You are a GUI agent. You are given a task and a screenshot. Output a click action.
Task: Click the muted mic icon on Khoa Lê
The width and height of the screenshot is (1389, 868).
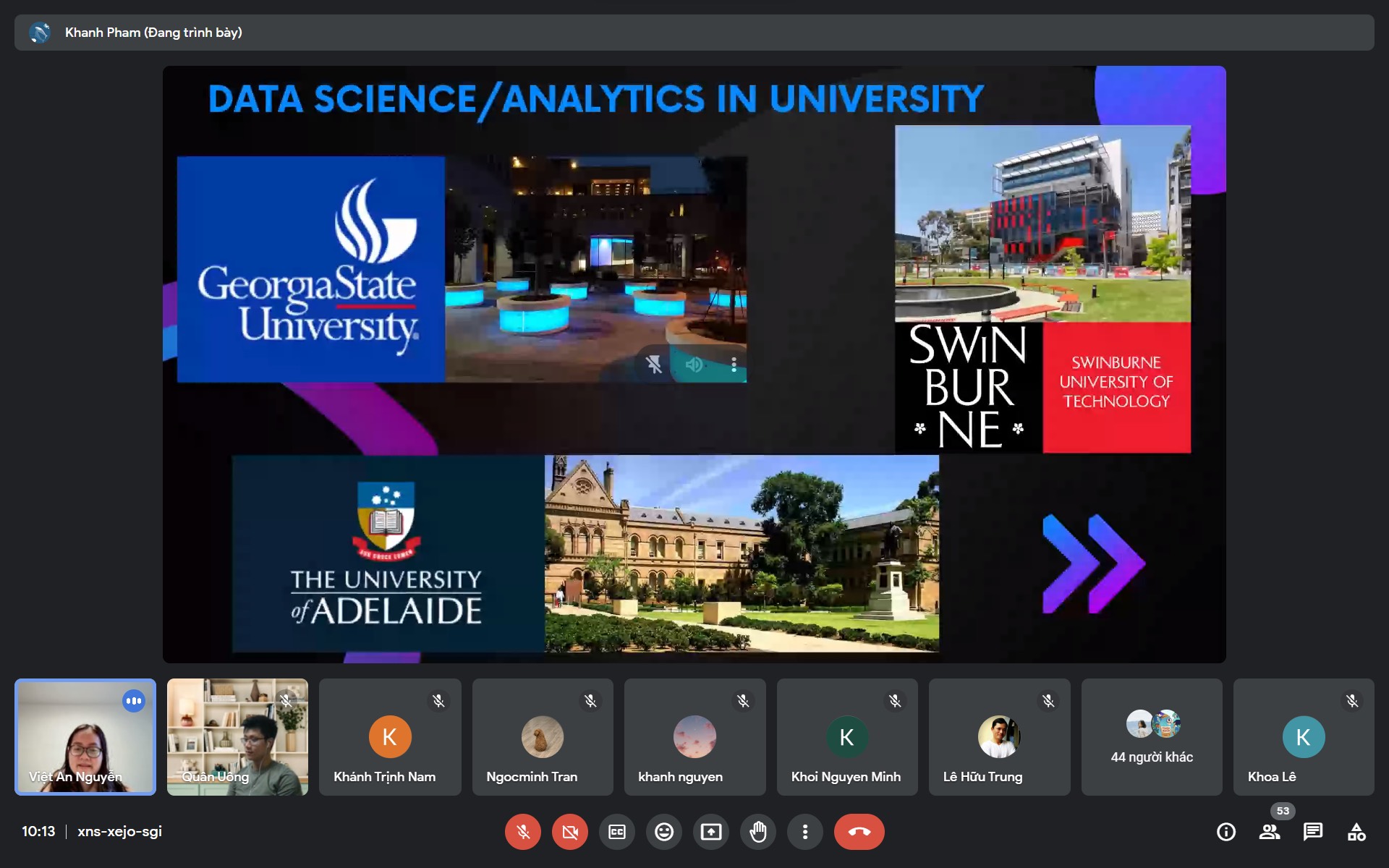click(1352, 701)
